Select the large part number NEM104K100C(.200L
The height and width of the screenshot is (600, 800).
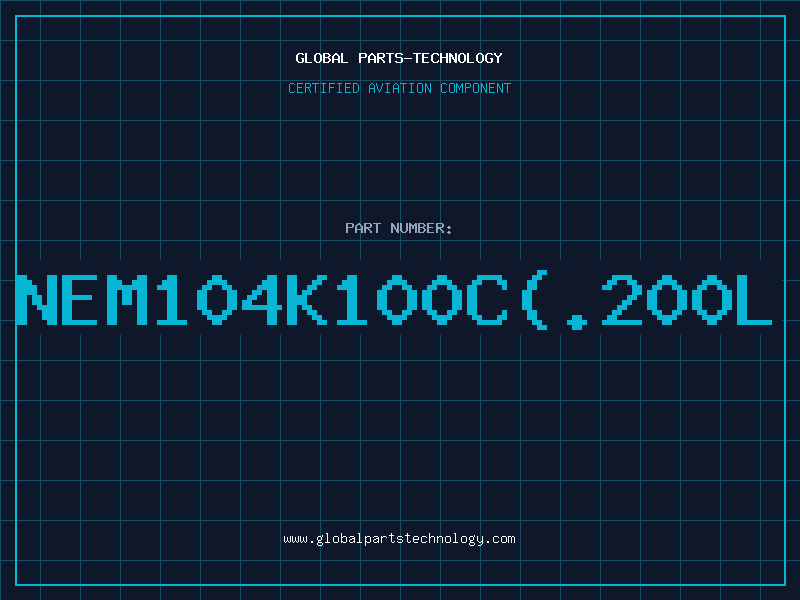coord(394,300)
